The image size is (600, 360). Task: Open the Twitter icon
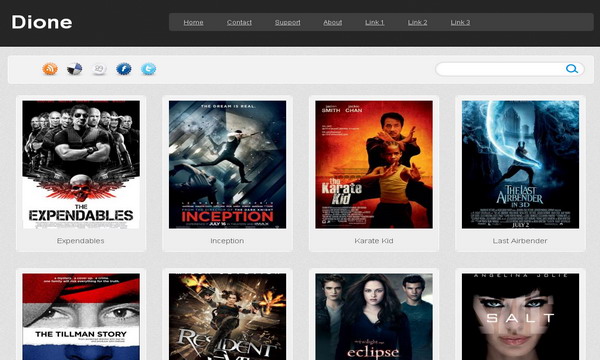[x=148, y=69]
